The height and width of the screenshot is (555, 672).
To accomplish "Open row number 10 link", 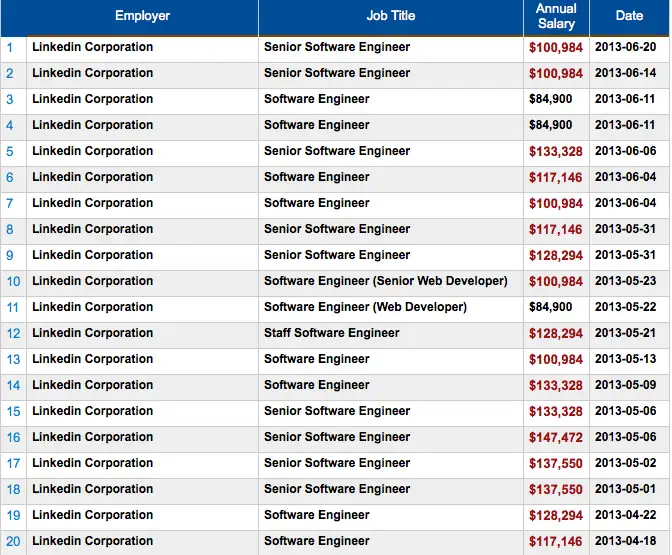I will pos(13,282).
